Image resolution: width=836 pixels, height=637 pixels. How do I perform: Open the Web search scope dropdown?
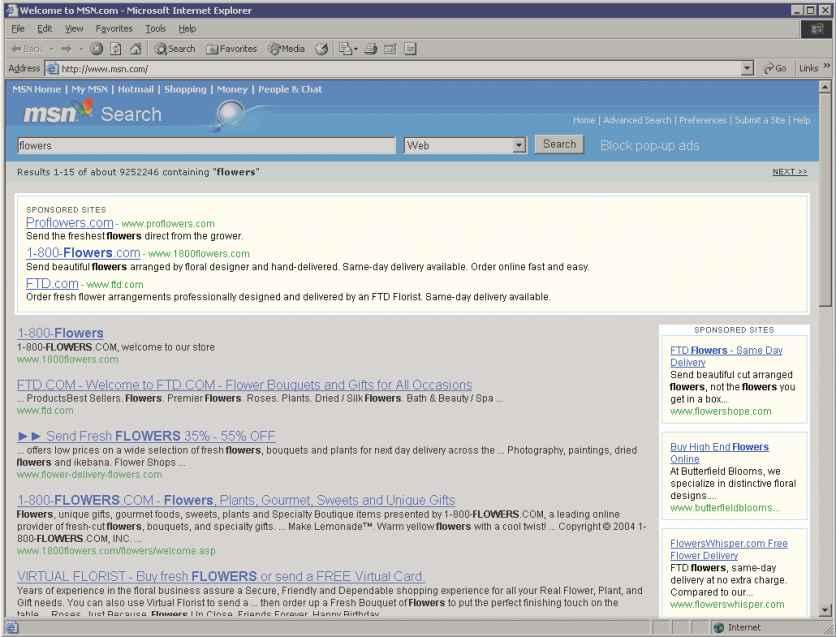[x=519, y=145]
